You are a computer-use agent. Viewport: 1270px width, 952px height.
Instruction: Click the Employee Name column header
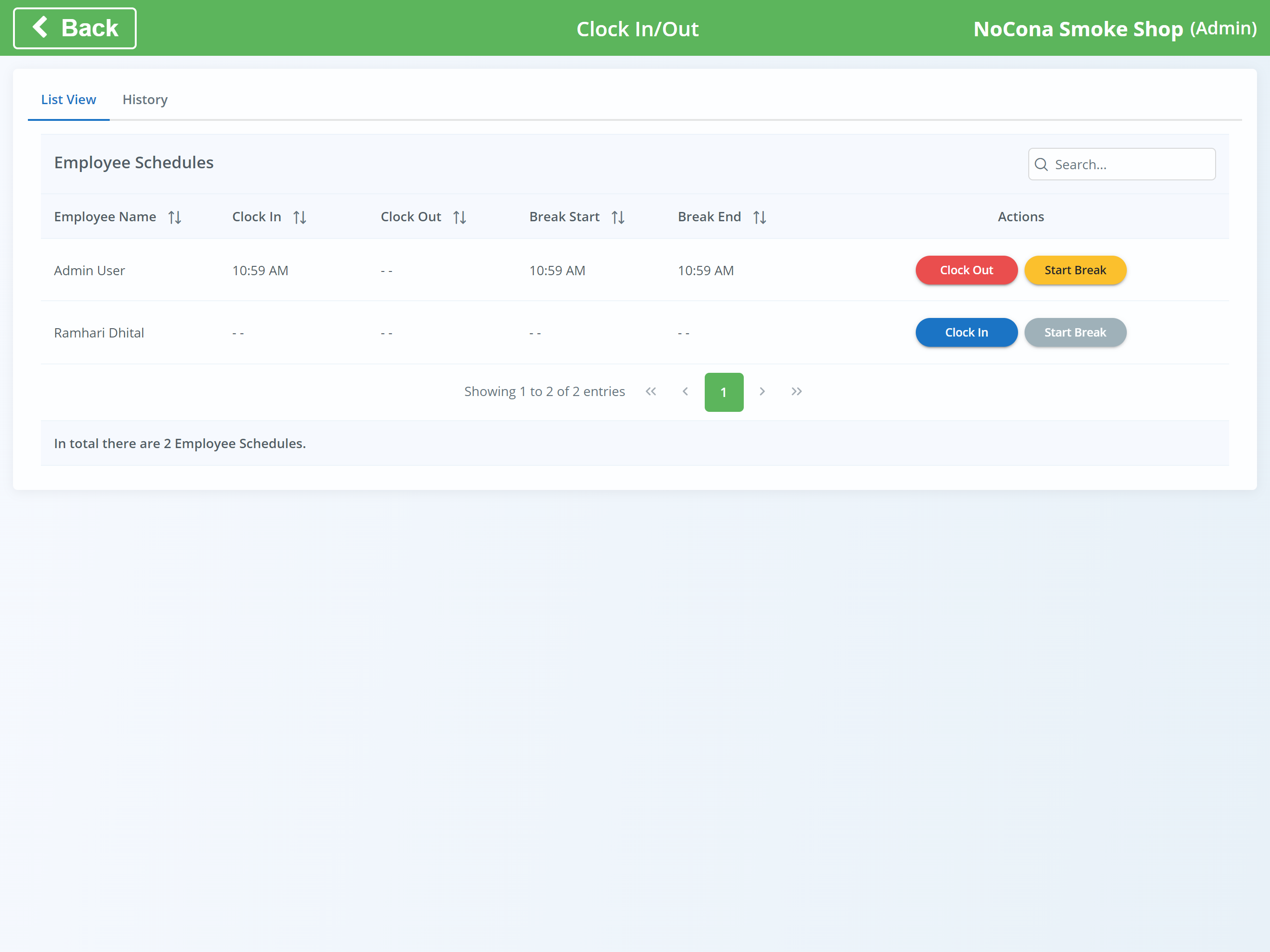click(105, 217)
